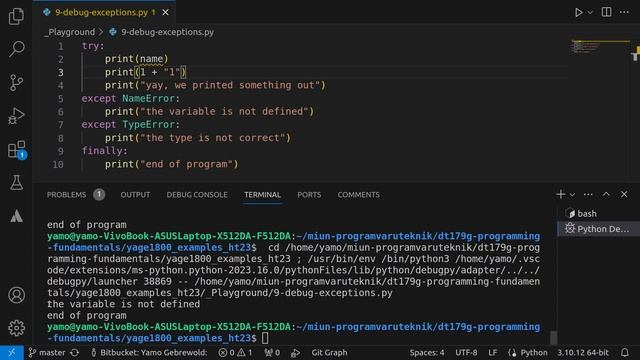Select the Python Debug terminal instance

point(598,229)
